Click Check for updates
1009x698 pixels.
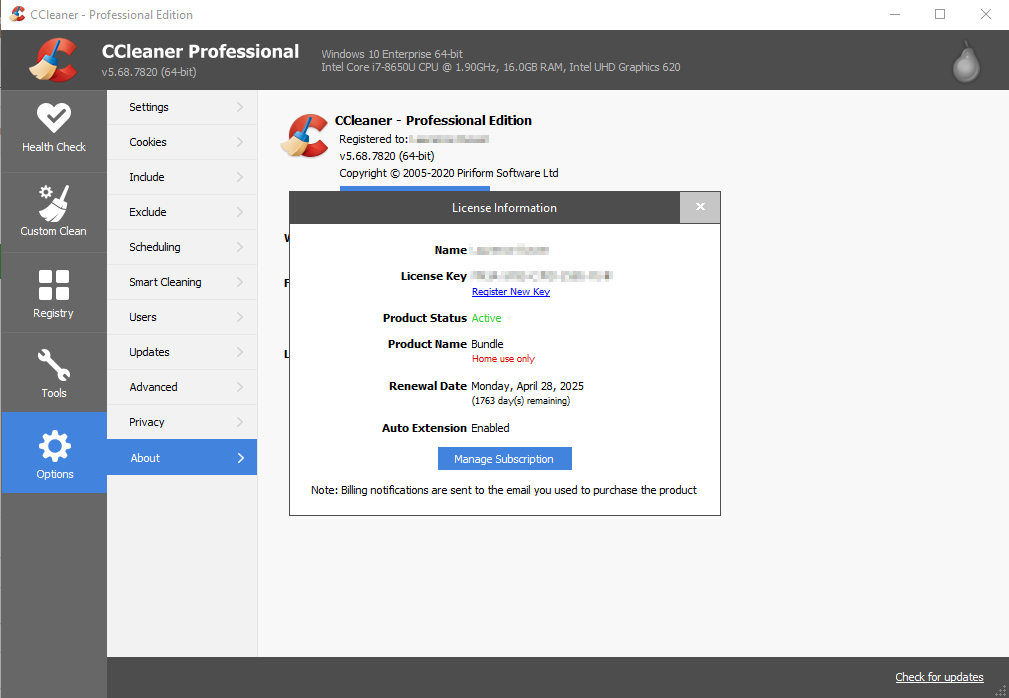pyautogui.click(x=939, y=677)
